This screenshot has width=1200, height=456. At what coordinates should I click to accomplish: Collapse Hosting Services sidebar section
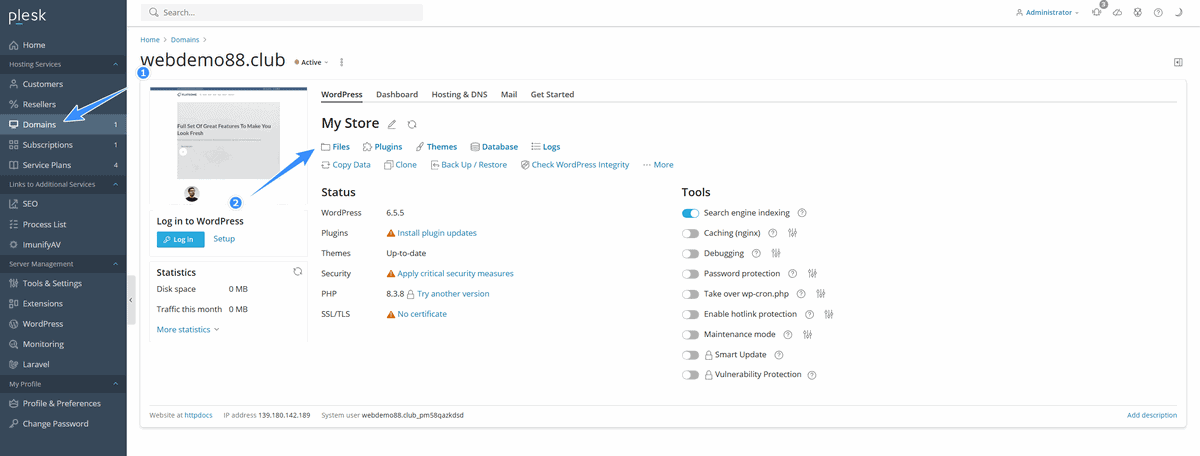coord(115,64)
